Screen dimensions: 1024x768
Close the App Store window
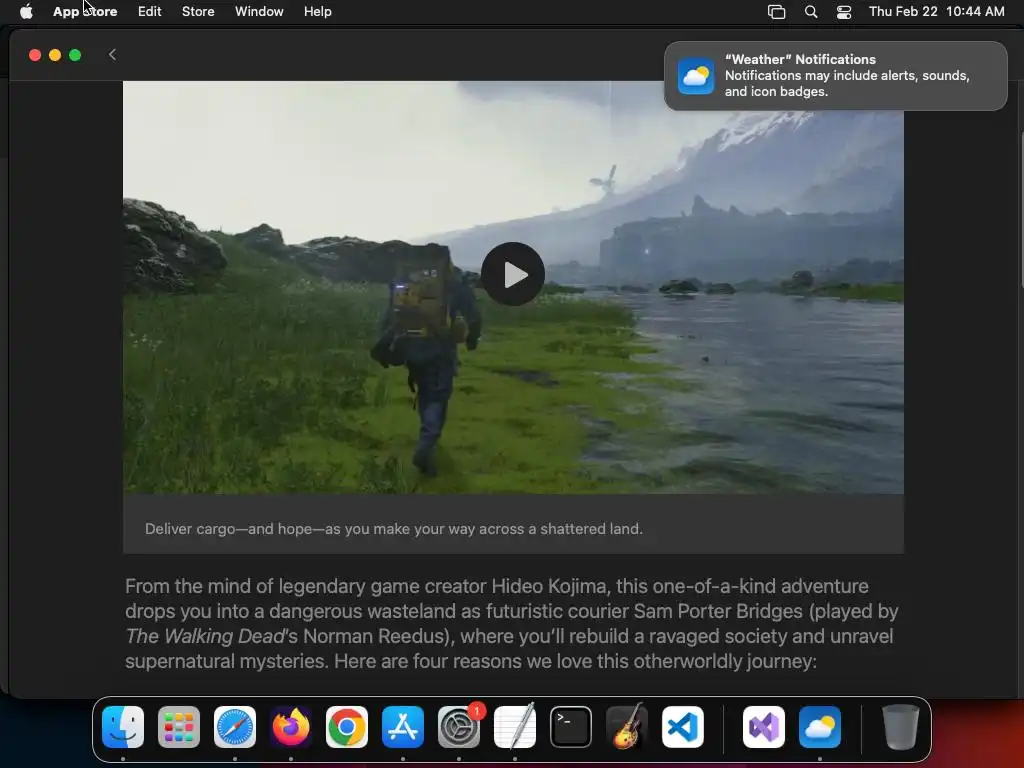pyautogui.click(x=35, y=55)
